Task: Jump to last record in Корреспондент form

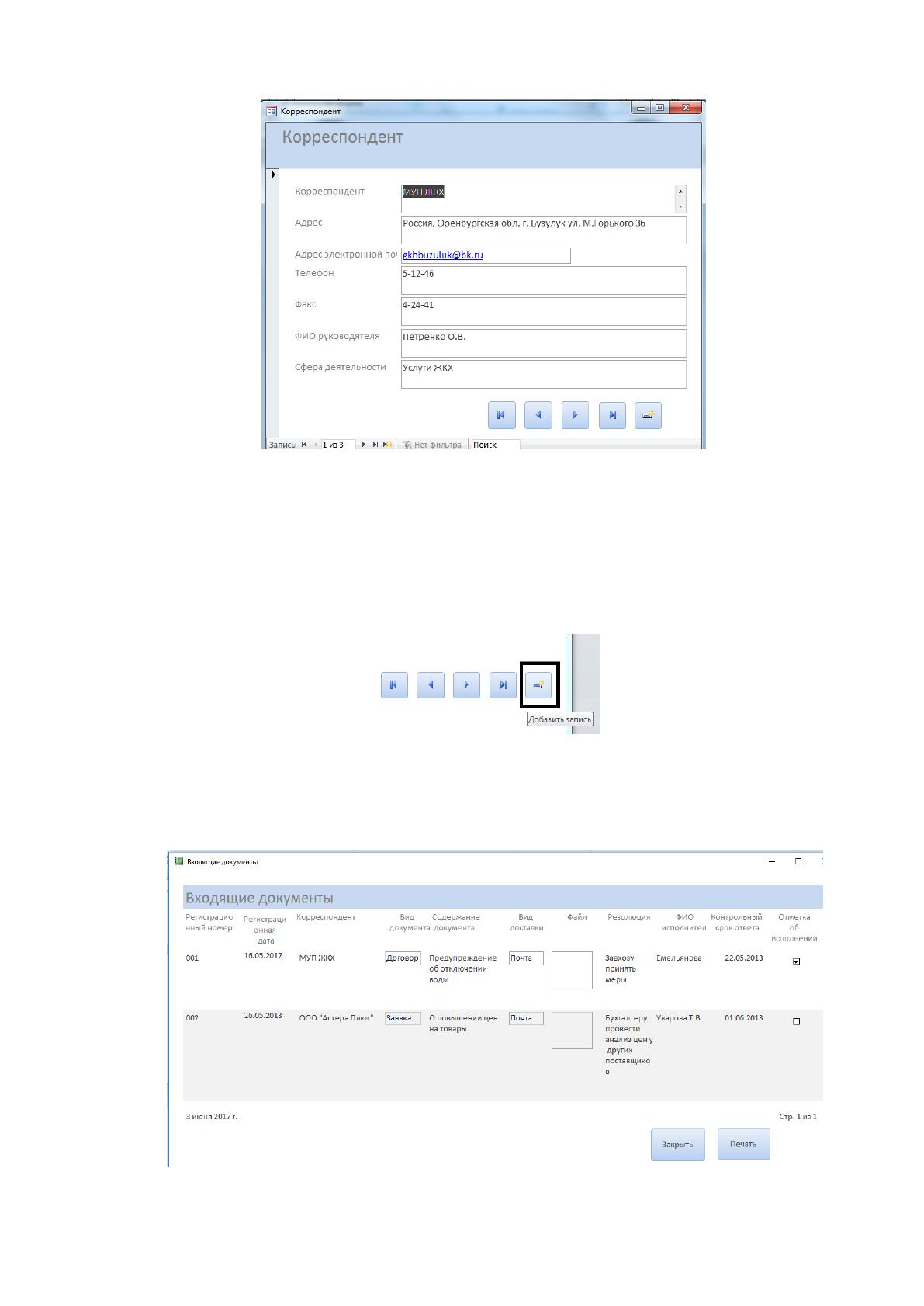Action: (x=612, y=415)
